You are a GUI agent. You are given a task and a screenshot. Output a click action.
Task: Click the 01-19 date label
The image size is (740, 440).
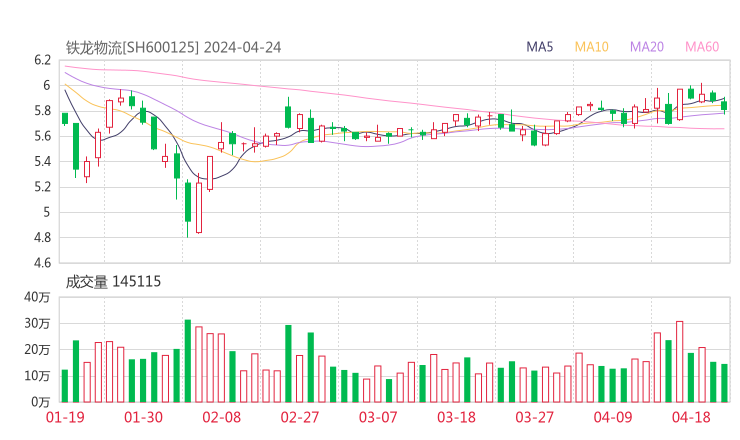(x=65, y=417)
